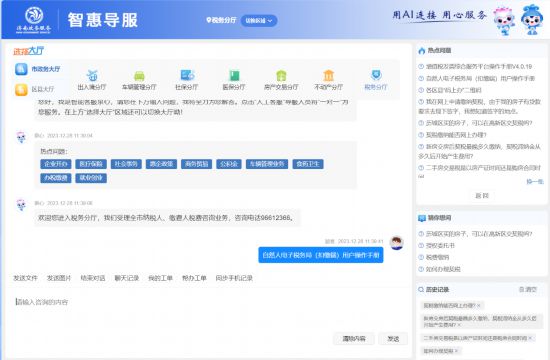Click the location pin beside 税务分厅

pyautogui.click(x=209, y=20)
